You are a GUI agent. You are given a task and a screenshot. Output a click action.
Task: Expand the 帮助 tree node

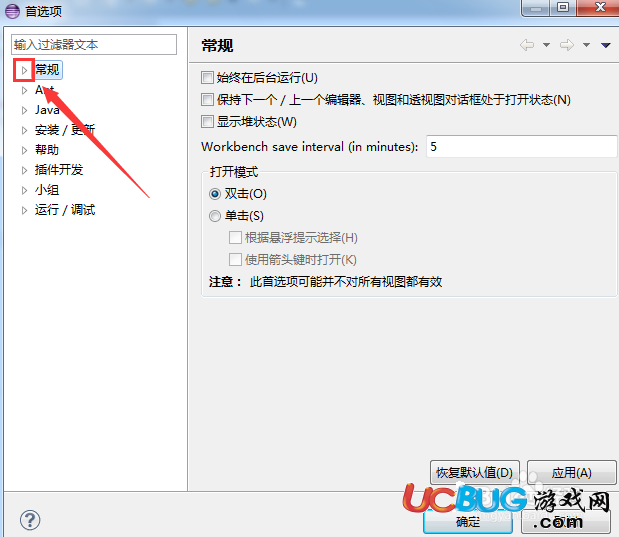click(24, 150)
